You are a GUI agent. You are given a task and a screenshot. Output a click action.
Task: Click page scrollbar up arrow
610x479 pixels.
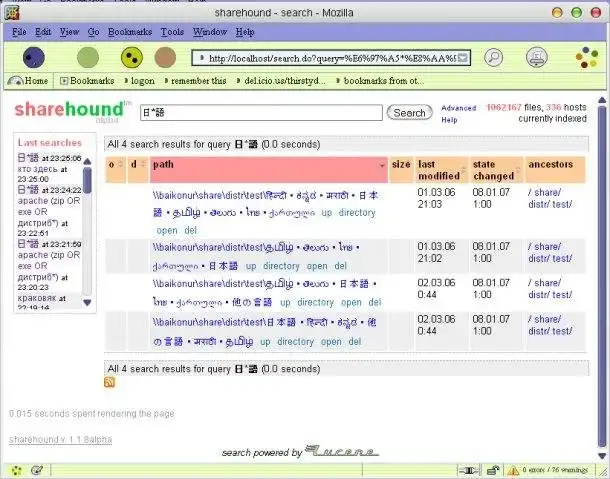[x=602, y=100]
